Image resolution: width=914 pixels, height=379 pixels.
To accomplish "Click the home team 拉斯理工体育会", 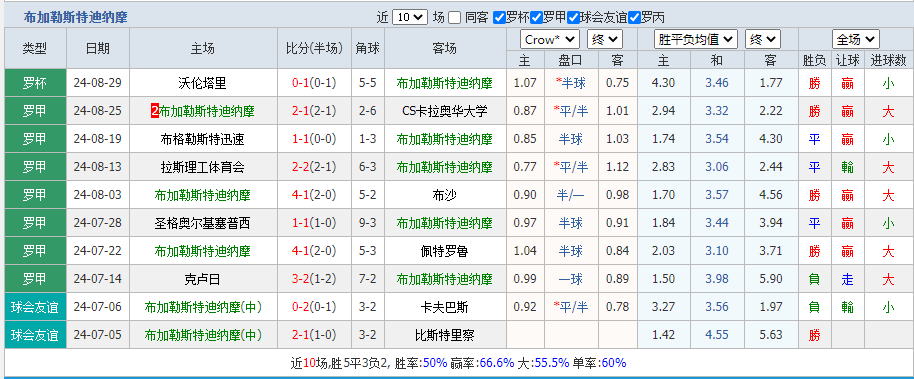I will point(202,167).
